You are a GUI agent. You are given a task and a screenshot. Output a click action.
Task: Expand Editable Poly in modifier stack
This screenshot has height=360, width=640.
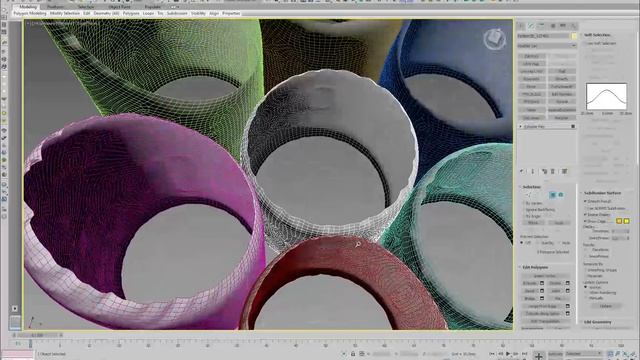[x=521, y=127]
